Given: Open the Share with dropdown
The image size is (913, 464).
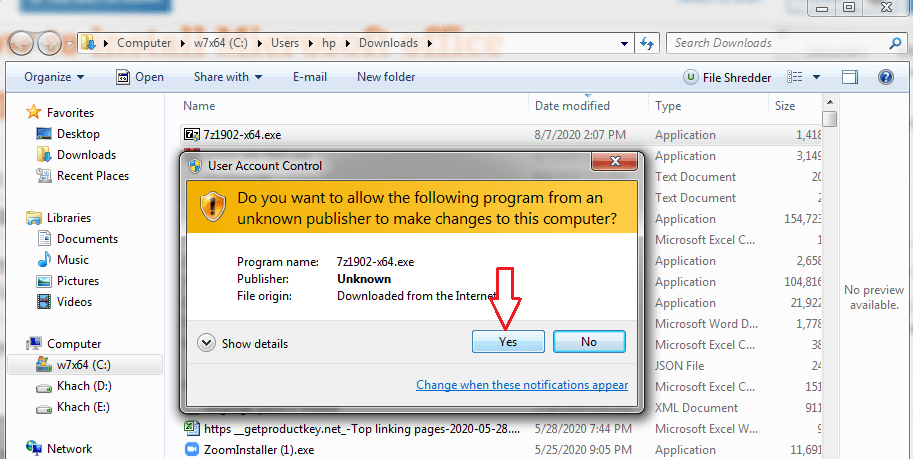Looking at the screenshot, I should 228,77.
